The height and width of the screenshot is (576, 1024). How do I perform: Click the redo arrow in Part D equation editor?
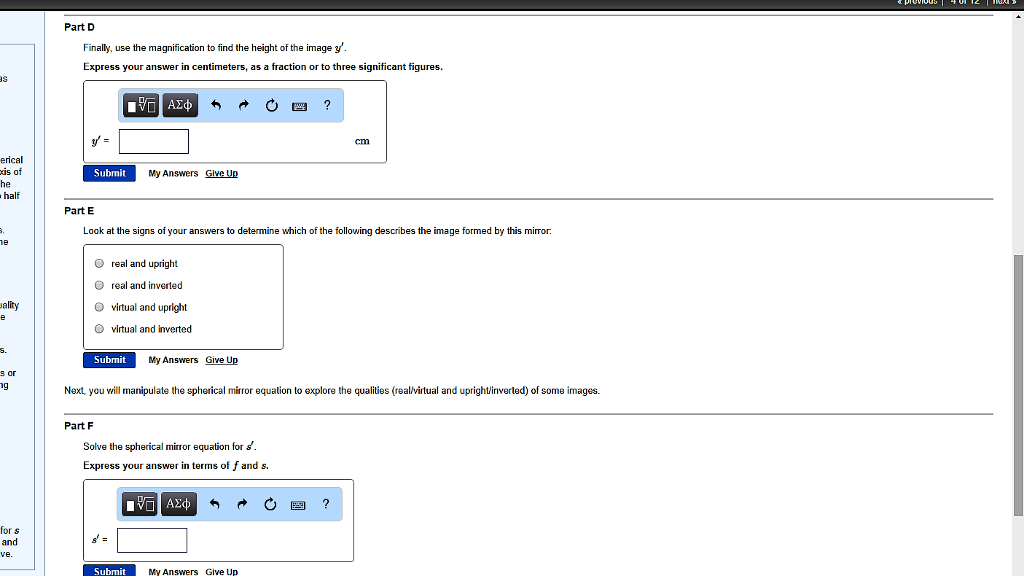(243, 105)
